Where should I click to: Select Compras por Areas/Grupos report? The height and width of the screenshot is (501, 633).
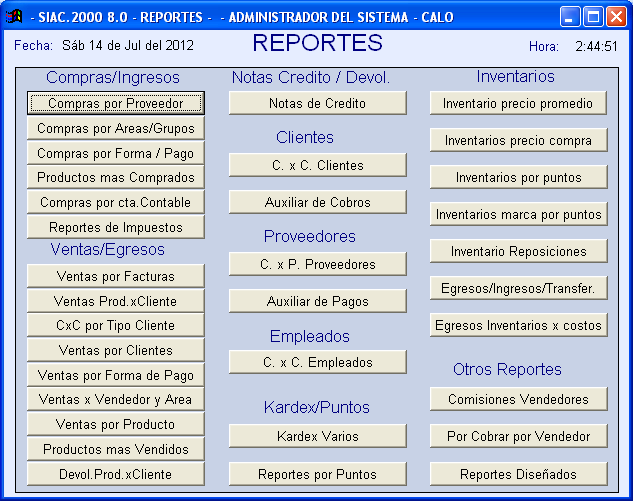(x=116, y=129)
